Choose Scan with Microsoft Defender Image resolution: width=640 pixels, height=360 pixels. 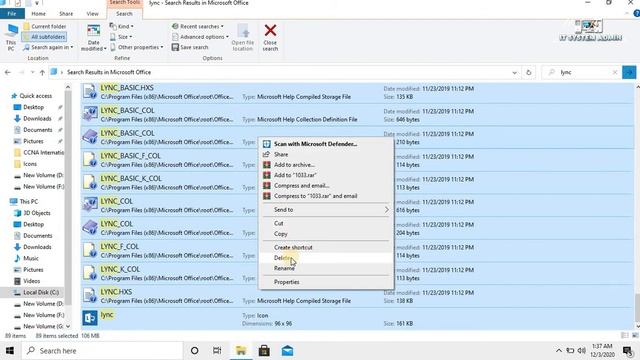(x=326, y=144)
